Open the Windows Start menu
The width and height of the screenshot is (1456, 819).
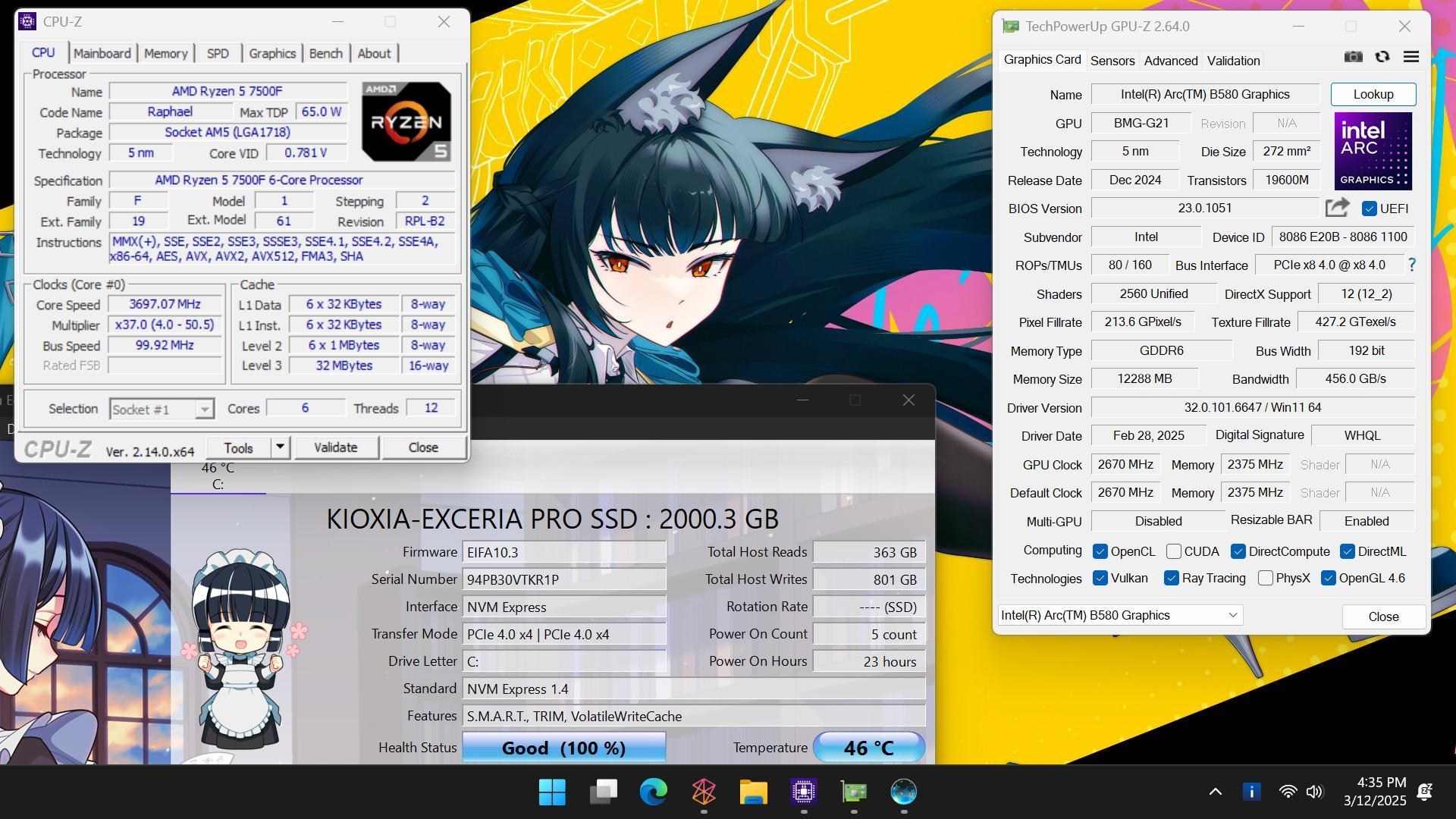552,792
